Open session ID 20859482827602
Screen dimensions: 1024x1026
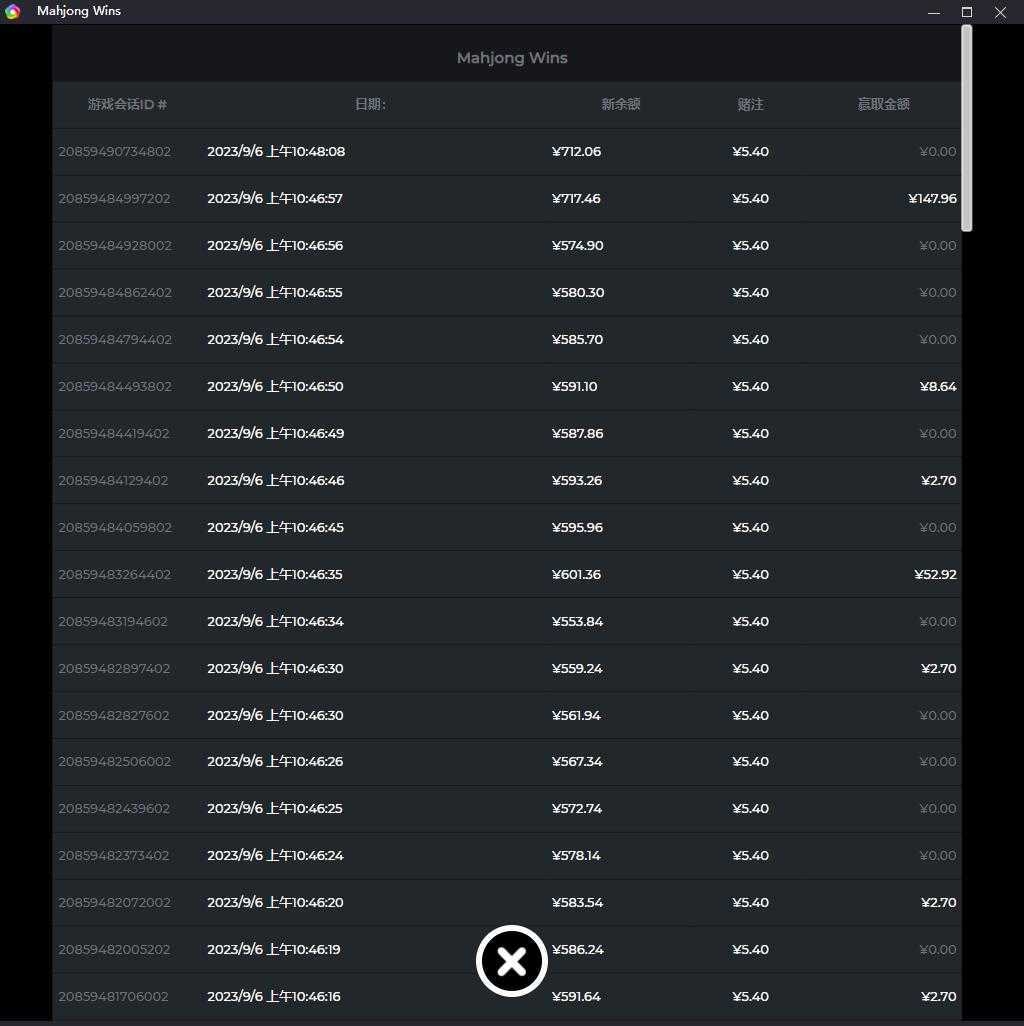(114, 716)
